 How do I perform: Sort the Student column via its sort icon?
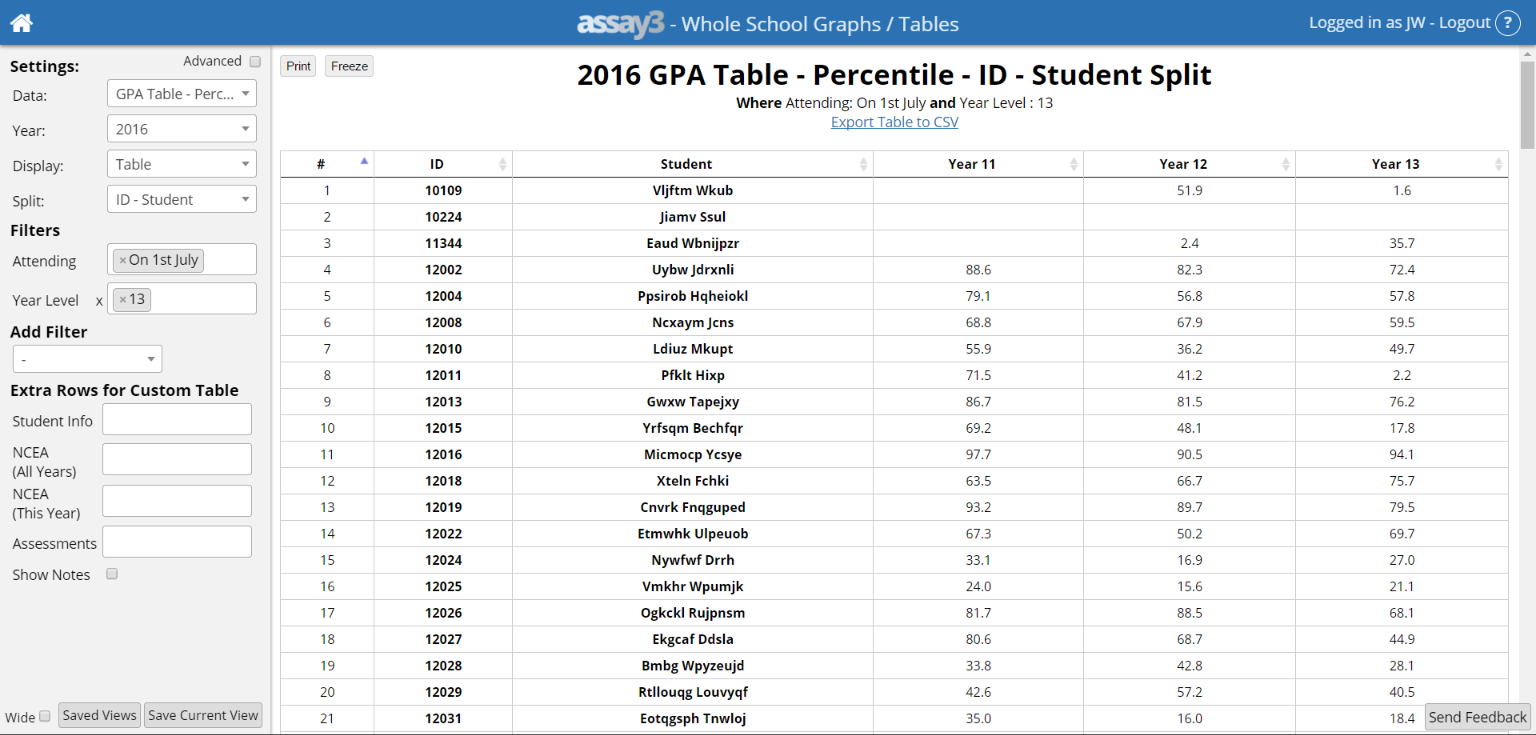[862, 163]
